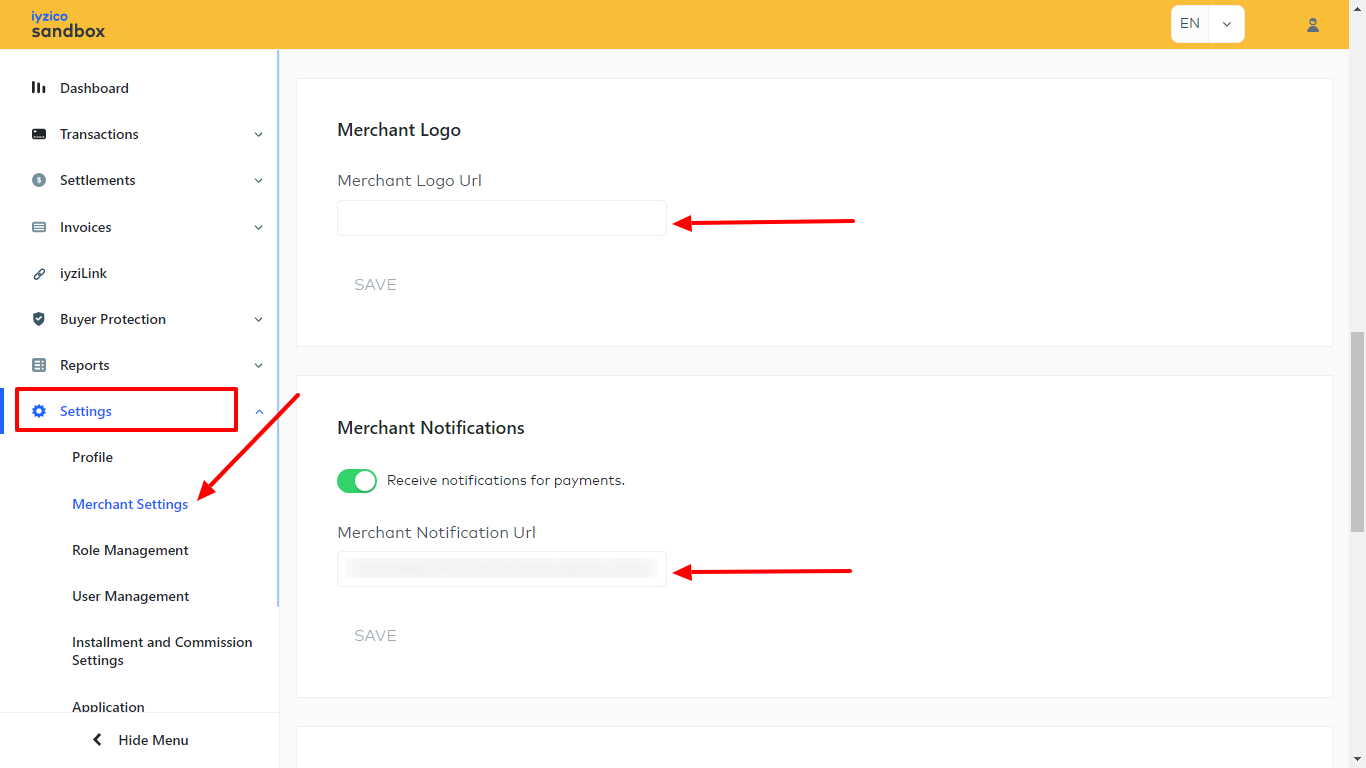The width and height of the screenshot is (1366, 768).
Task: Click the Dashboard bar chart icon
Action: pos(39,88)
